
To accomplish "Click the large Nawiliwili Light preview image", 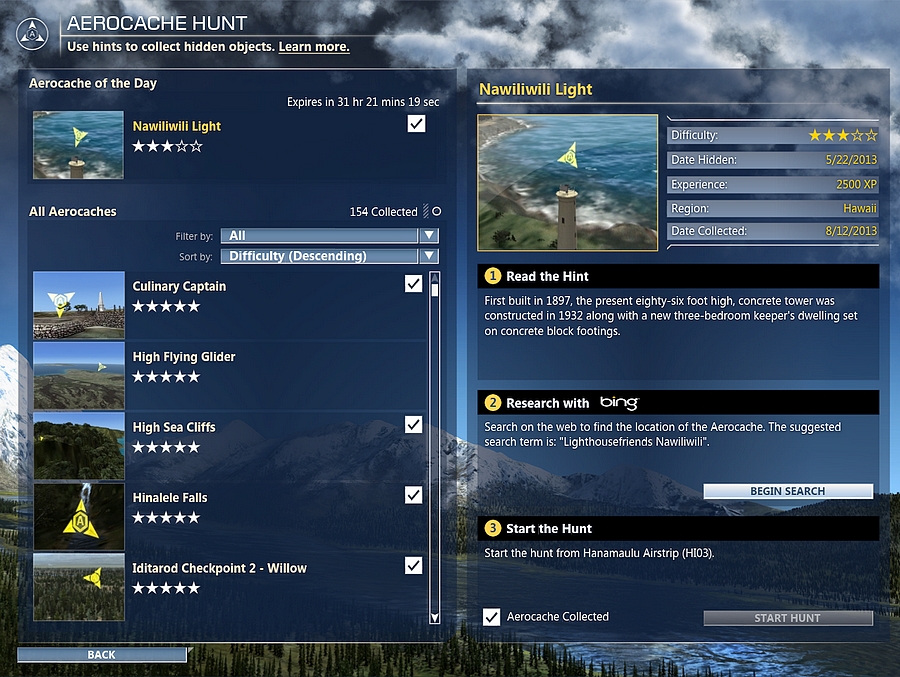I will click(x=568, y=183).
